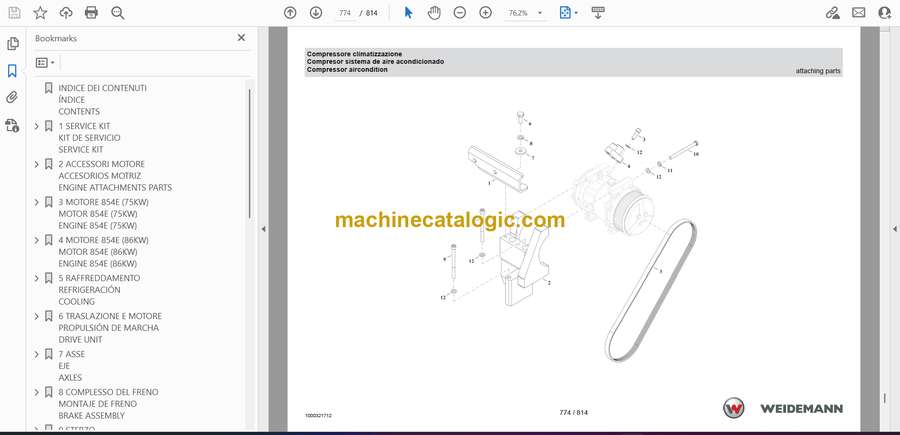The height and width of the screenshot is (435, 900).
Task: Click the bookmark icon beside 5 RAFFREDDAMENTO
Action: pyautogui.click(x=49, y=278)
